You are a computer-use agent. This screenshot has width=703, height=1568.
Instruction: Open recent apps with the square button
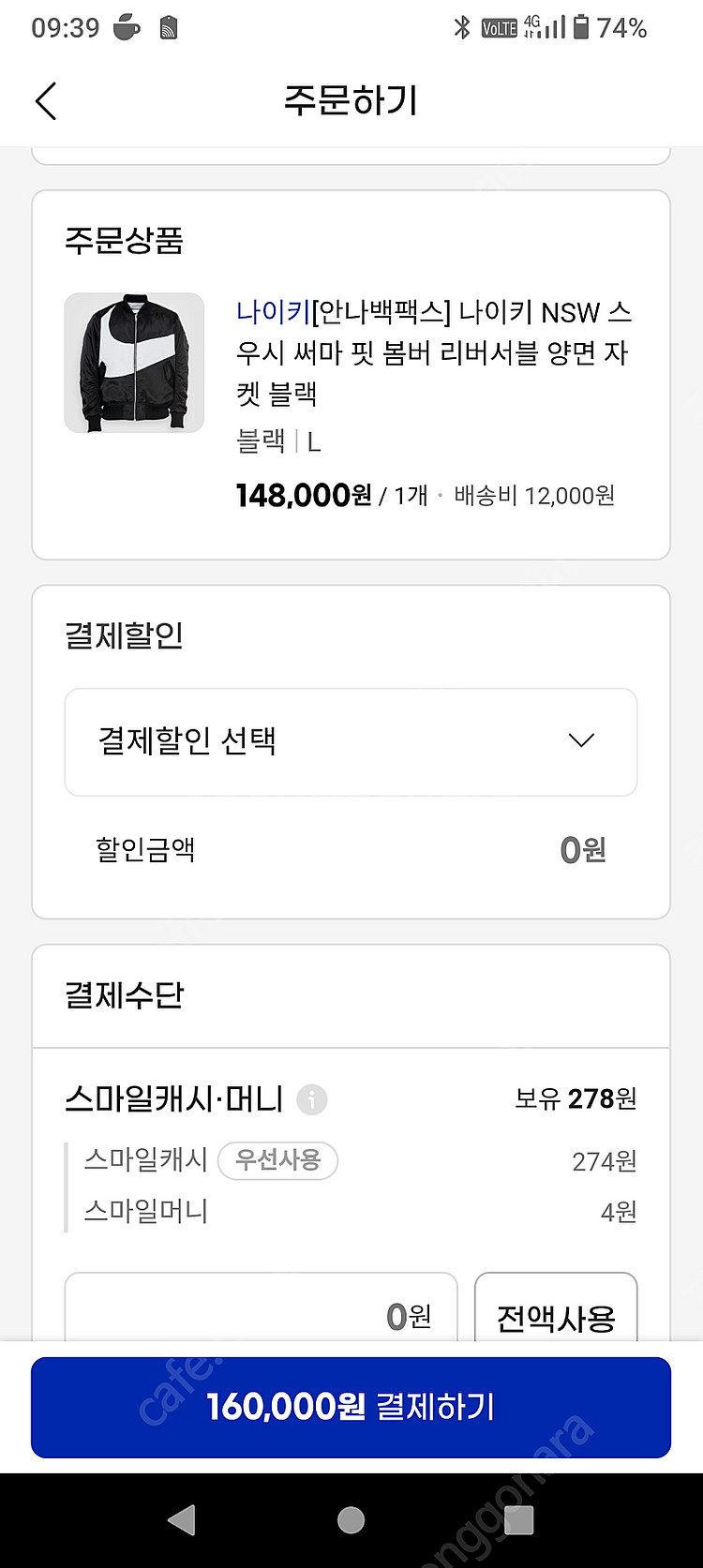[517, 1519]
